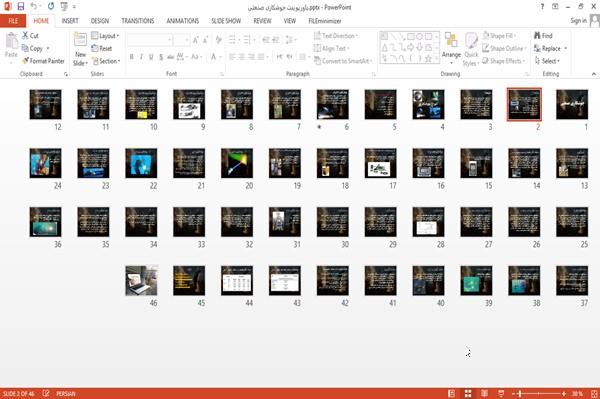Open the Select dropdown in Editing
This screenshot has width=600, height=399.
(x=547, y=61)
